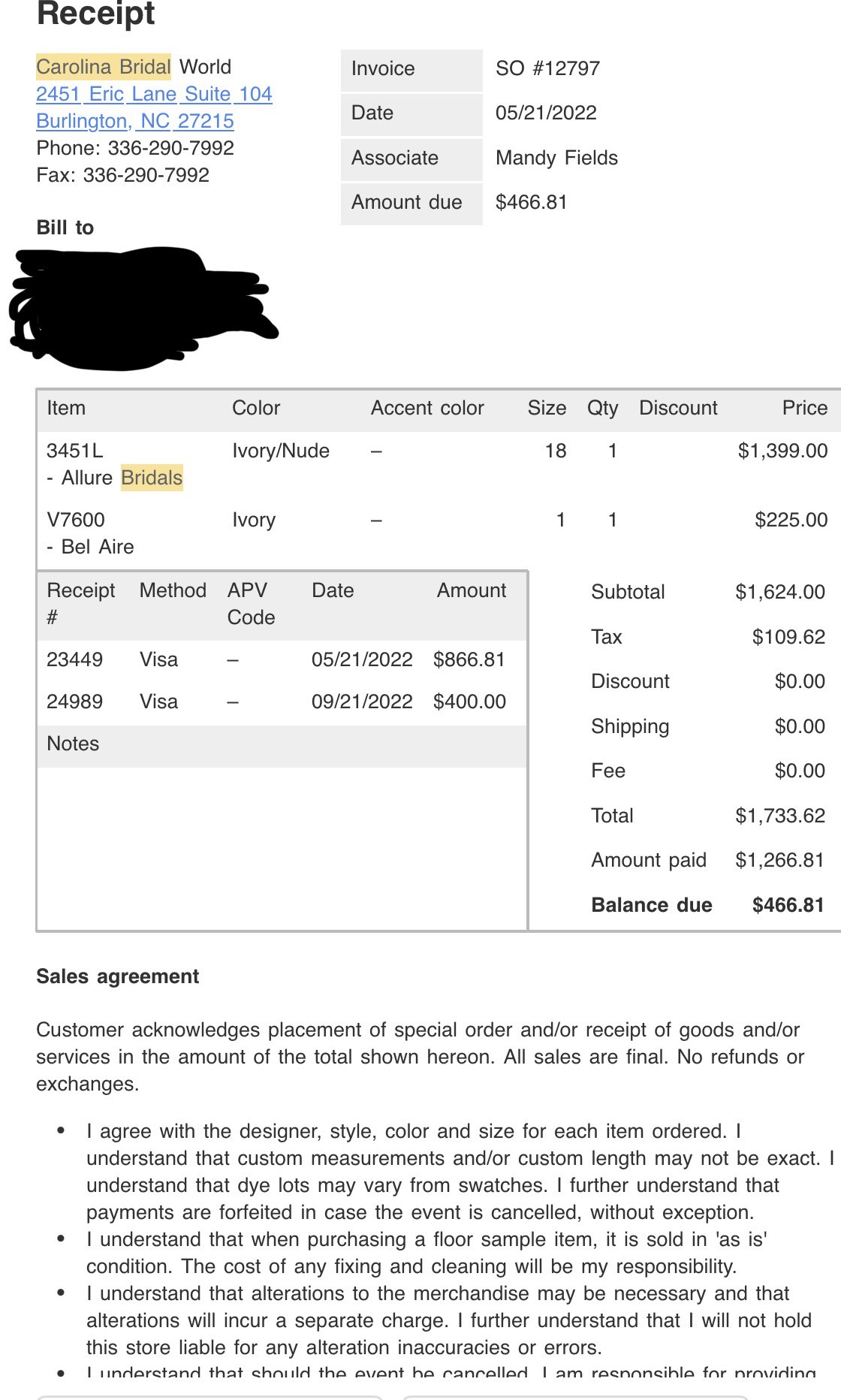
Task: Click the Balance due amount $466.81
Action: (788, 906)
